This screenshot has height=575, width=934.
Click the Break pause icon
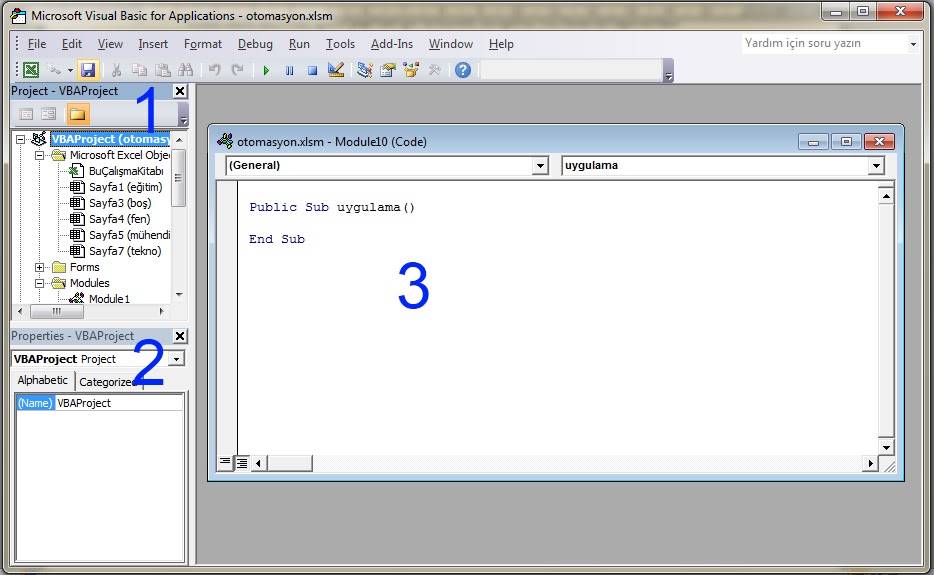[x=289, y=70]
